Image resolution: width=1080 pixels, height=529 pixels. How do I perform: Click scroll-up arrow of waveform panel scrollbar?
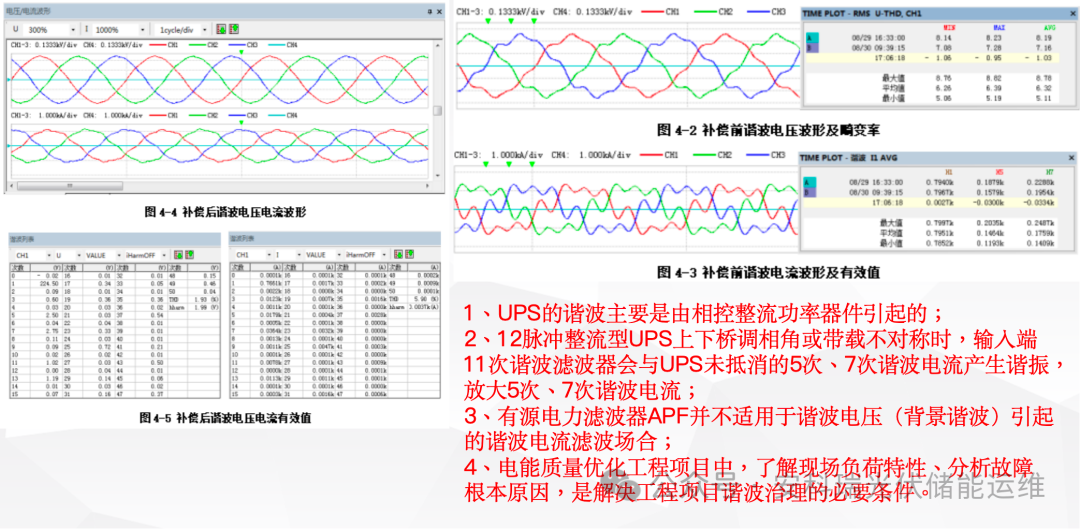point(437,45)
